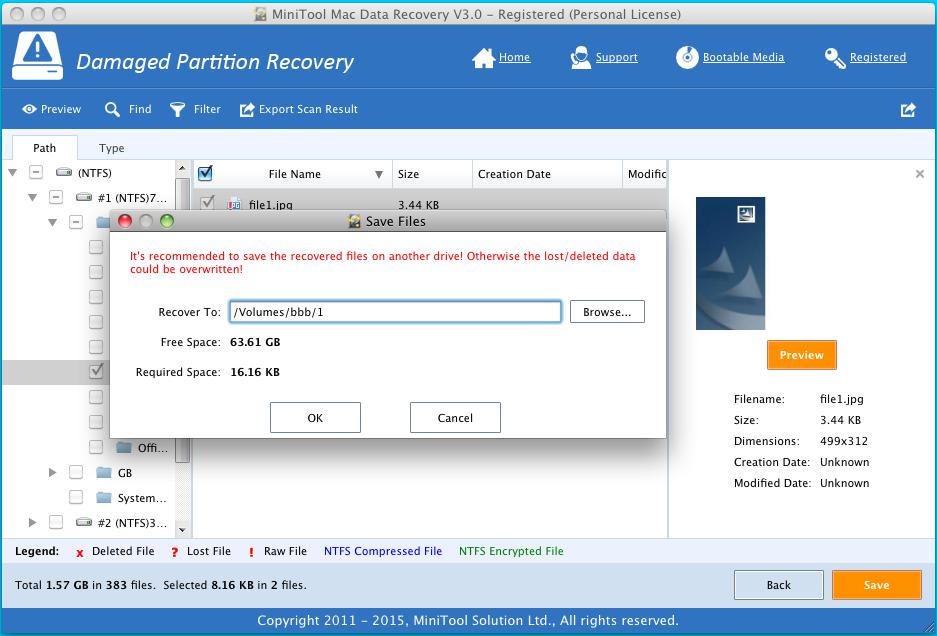The image size is (937, 636).
Task: Toggle the (NTFS) root disk checkbox
Action: click(36, 173)
